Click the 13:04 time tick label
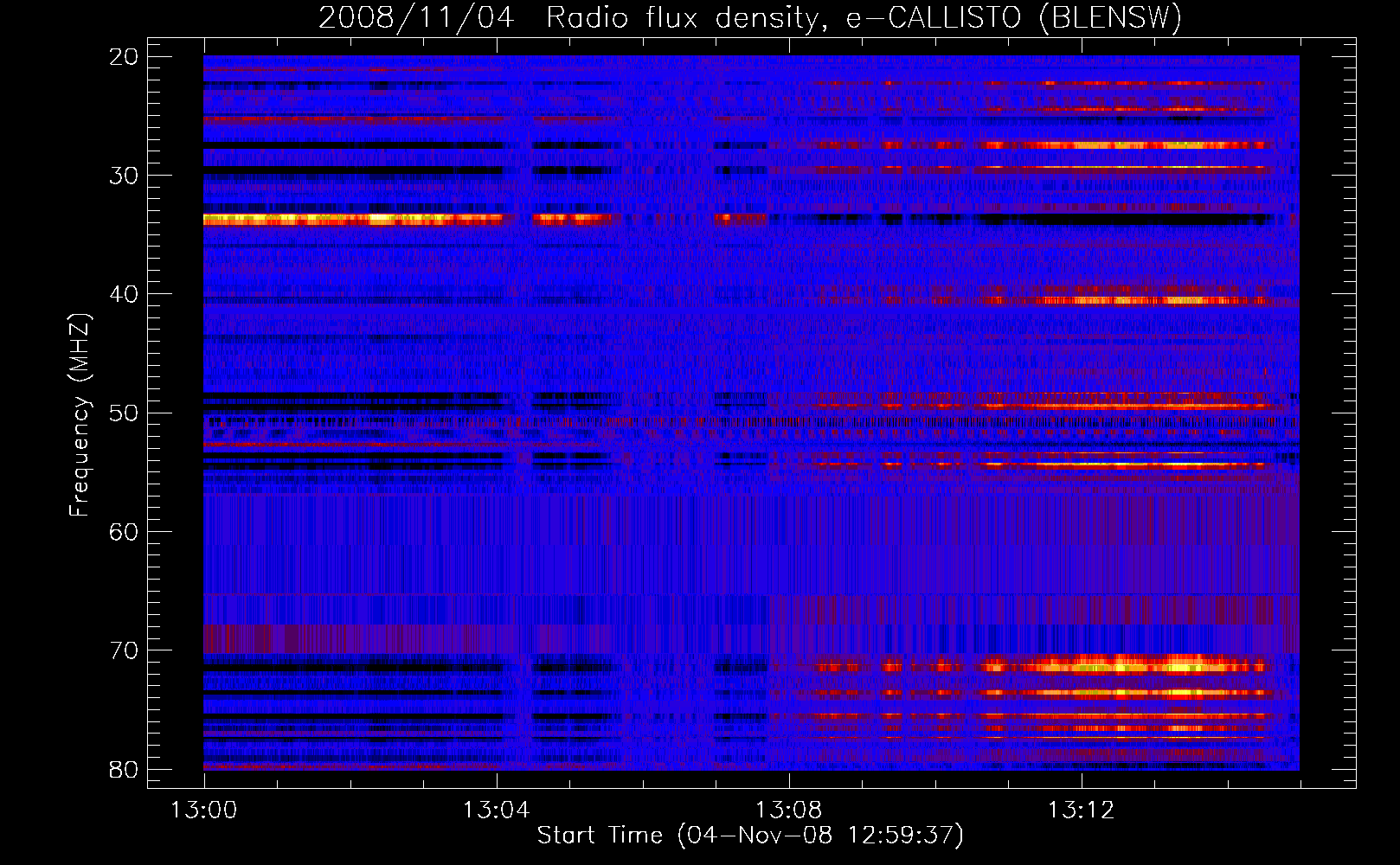Viewport: 1400px width, 865px height. [496, 811]
